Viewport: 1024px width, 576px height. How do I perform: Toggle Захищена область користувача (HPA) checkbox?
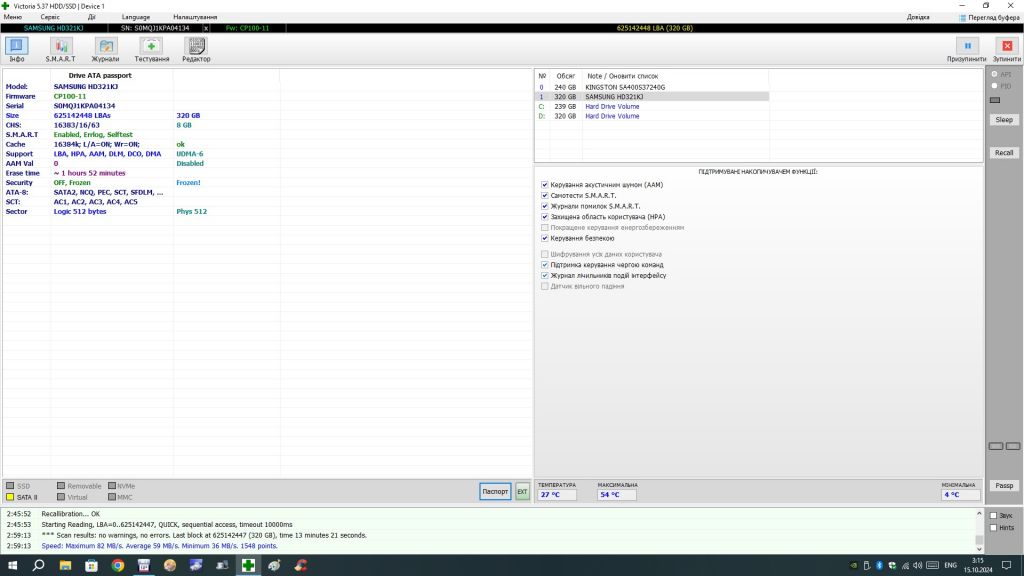[x=545, y=217]
